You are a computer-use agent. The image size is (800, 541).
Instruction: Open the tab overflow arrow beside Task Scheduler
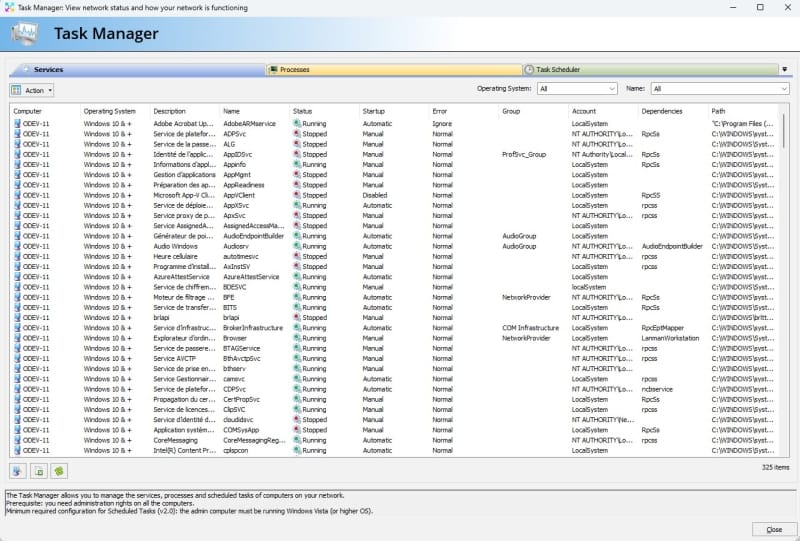[x=784, y=70]
